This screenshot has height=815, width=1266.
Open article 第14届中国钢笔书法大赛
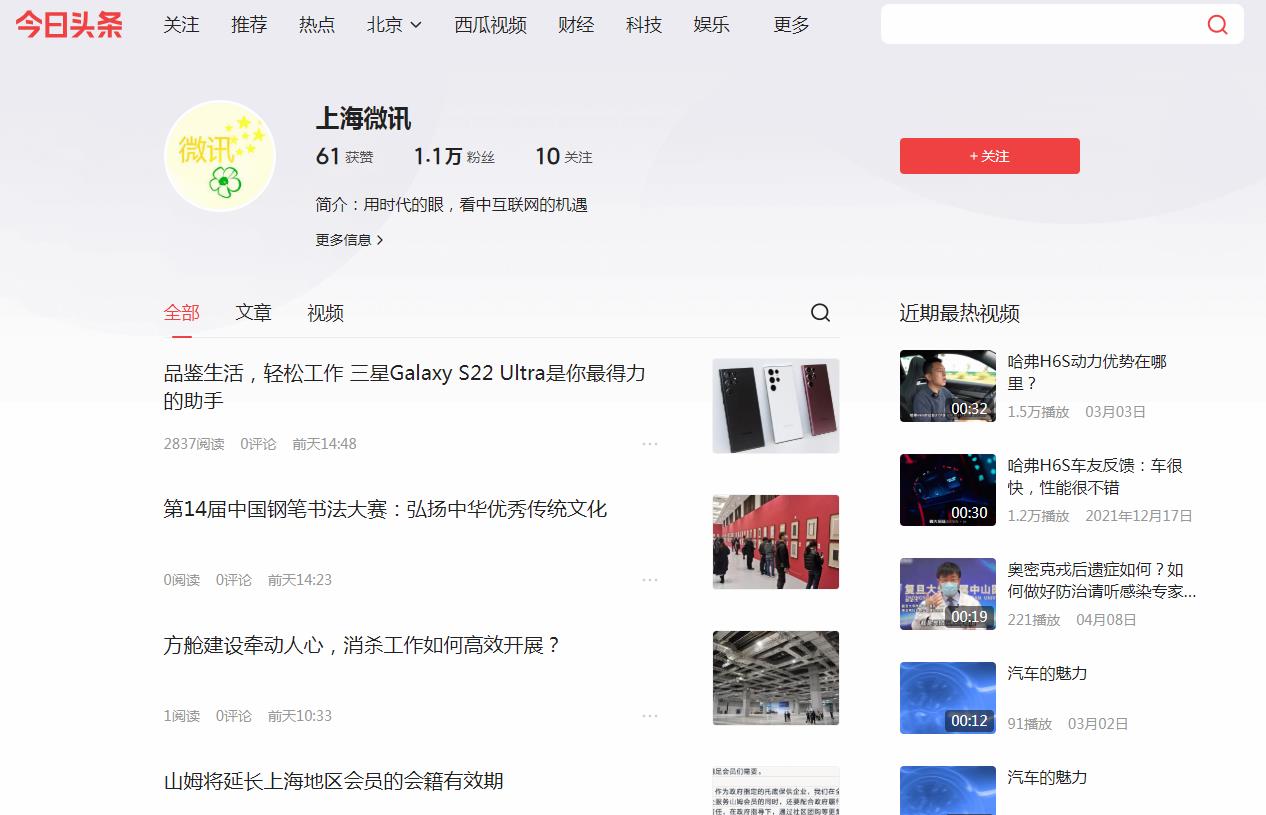coord(385,509)
